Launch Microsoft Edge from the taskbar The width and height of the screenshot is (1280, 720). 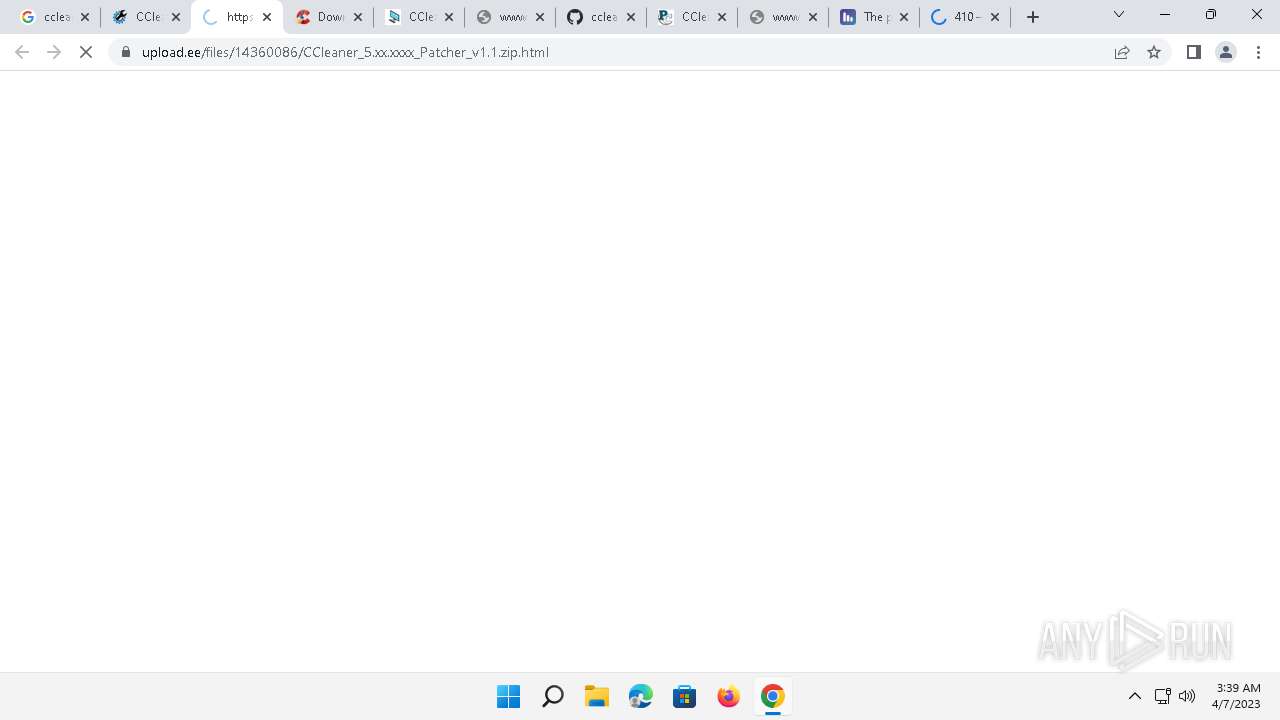pyautogui.click(x=641, y=696)
